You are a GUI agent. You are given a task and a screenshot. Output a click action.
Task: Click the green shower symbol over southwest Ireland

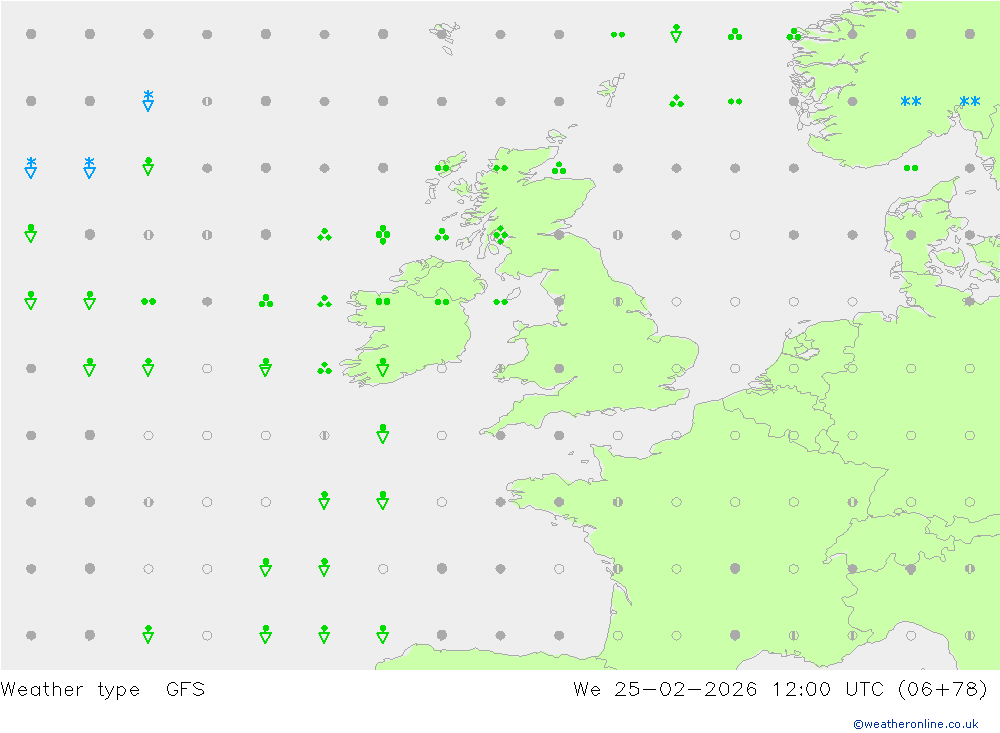[x=383, y=367]
